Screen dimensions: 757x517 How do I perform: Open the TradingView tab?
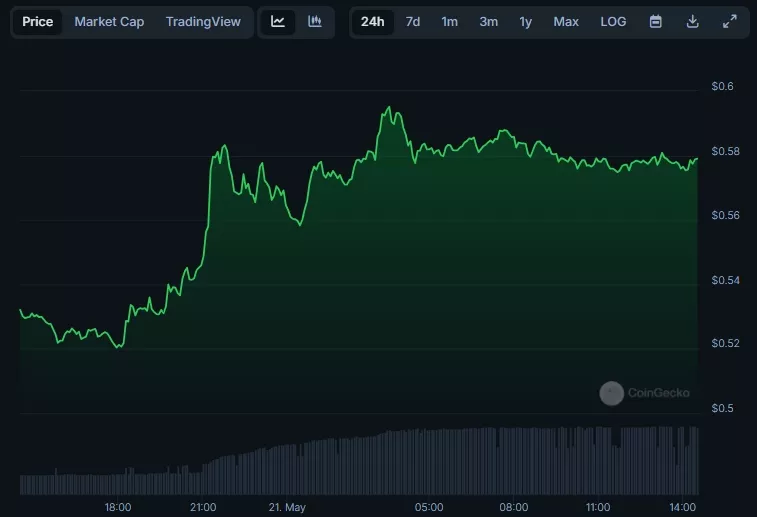203,22
